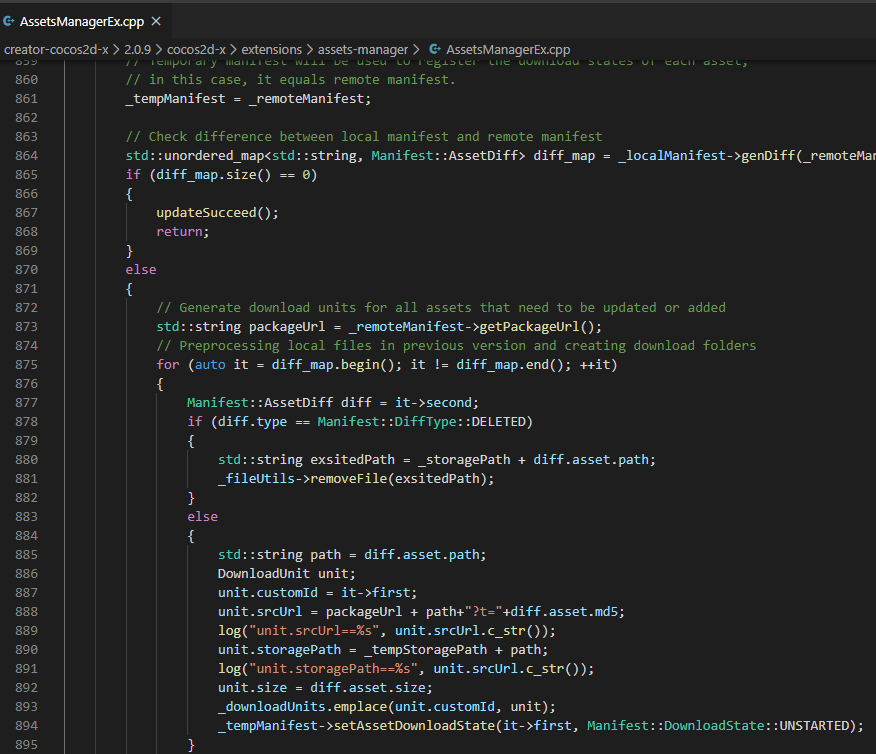
Task: Open the creator-cocos2d-x breadcrumb
Action: (56, 50)
